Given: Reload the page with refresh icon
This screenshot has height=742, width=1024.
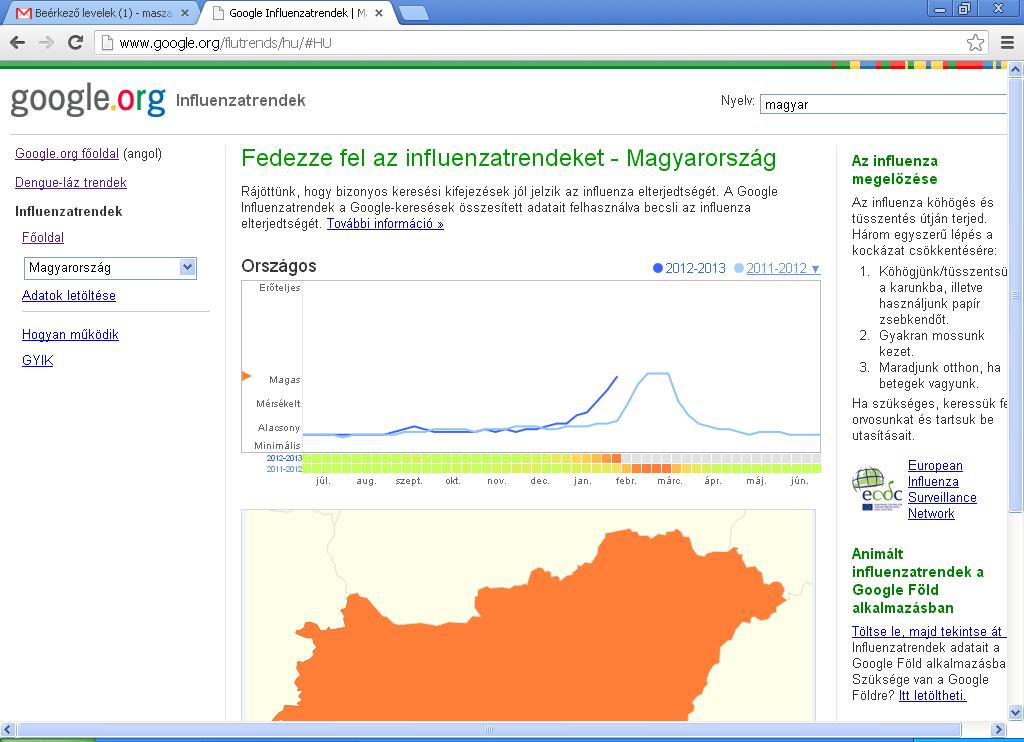Looking at the screenshot, I should 75,42.
